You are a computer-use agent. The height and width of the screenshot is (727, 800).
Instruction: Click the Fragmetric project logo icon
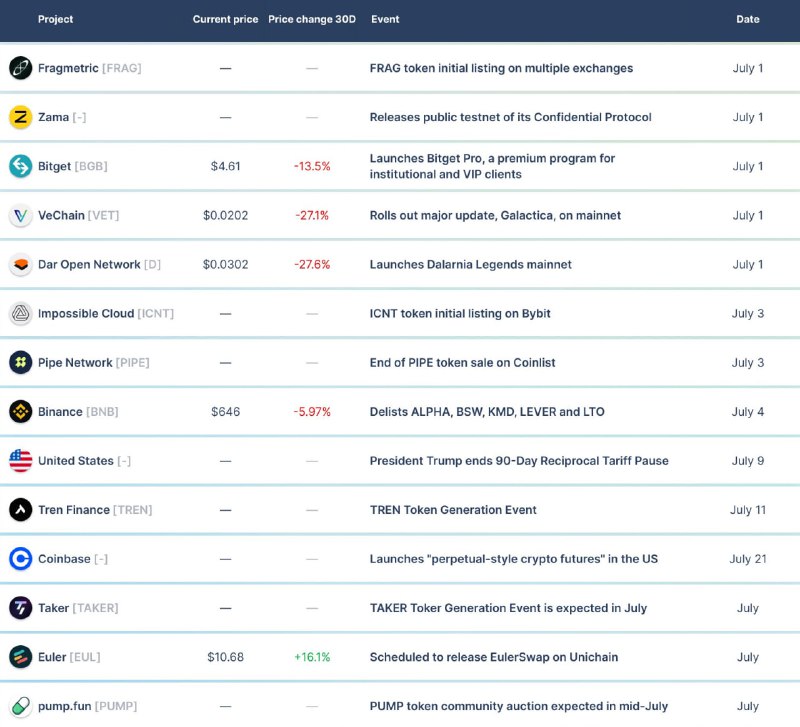pyautogui.click(x=20, y=68)
